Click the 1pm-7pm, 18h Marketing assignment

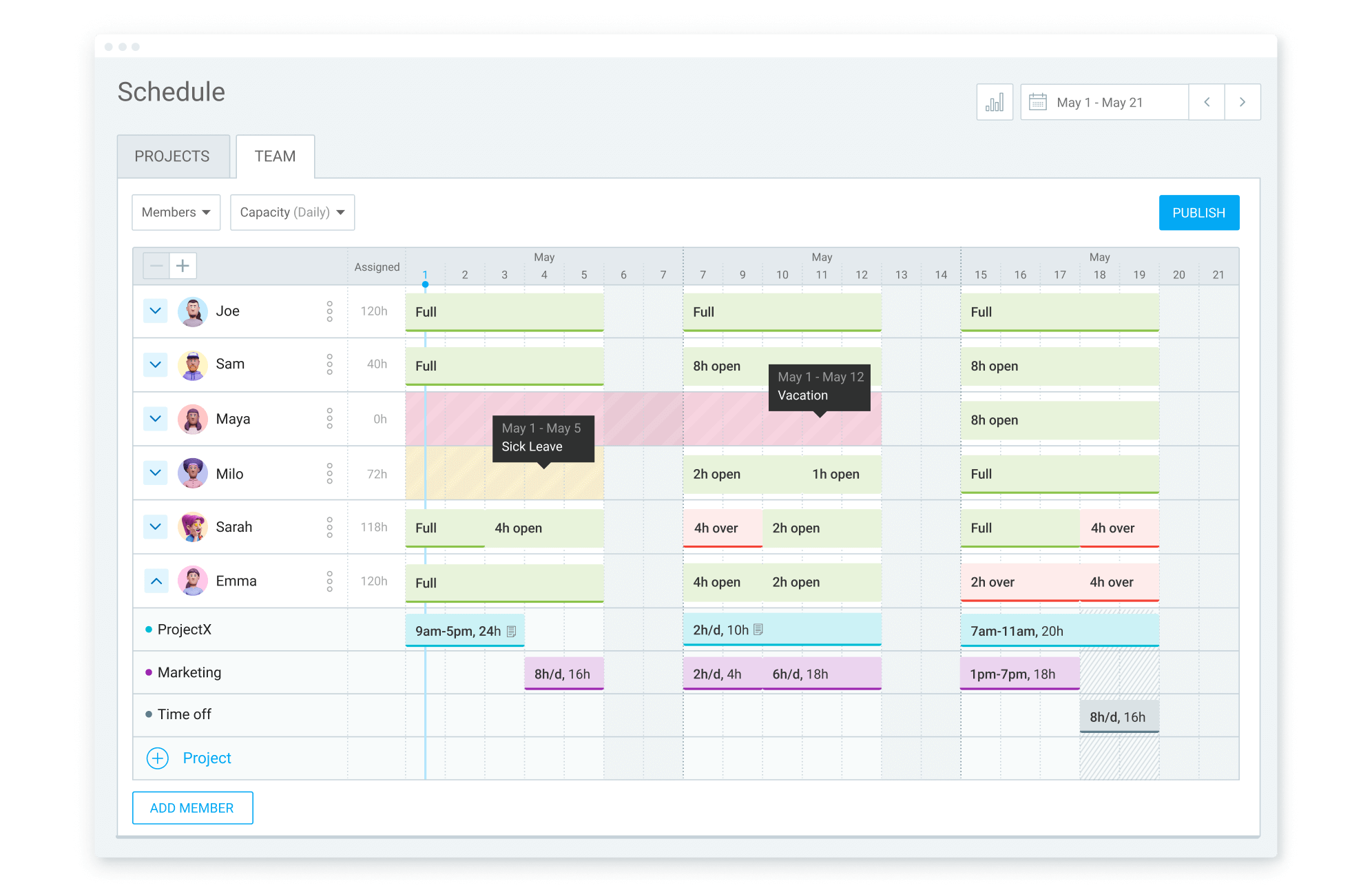pos(1020,673)
